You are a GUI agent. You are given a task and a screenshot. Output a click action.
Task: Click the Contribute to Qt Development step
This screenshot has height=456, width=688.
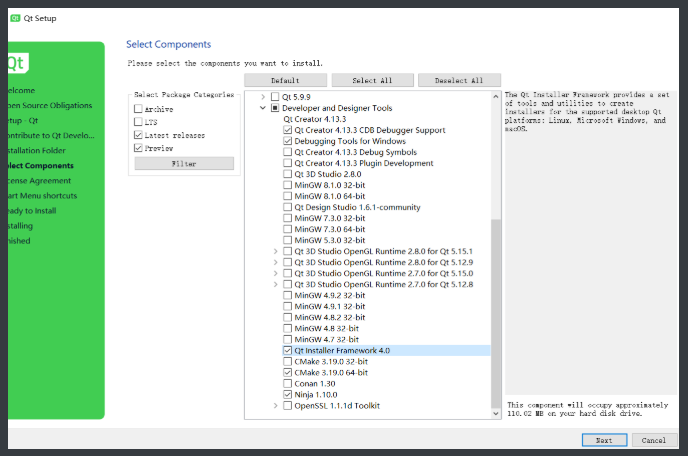[x=51, y=136]
